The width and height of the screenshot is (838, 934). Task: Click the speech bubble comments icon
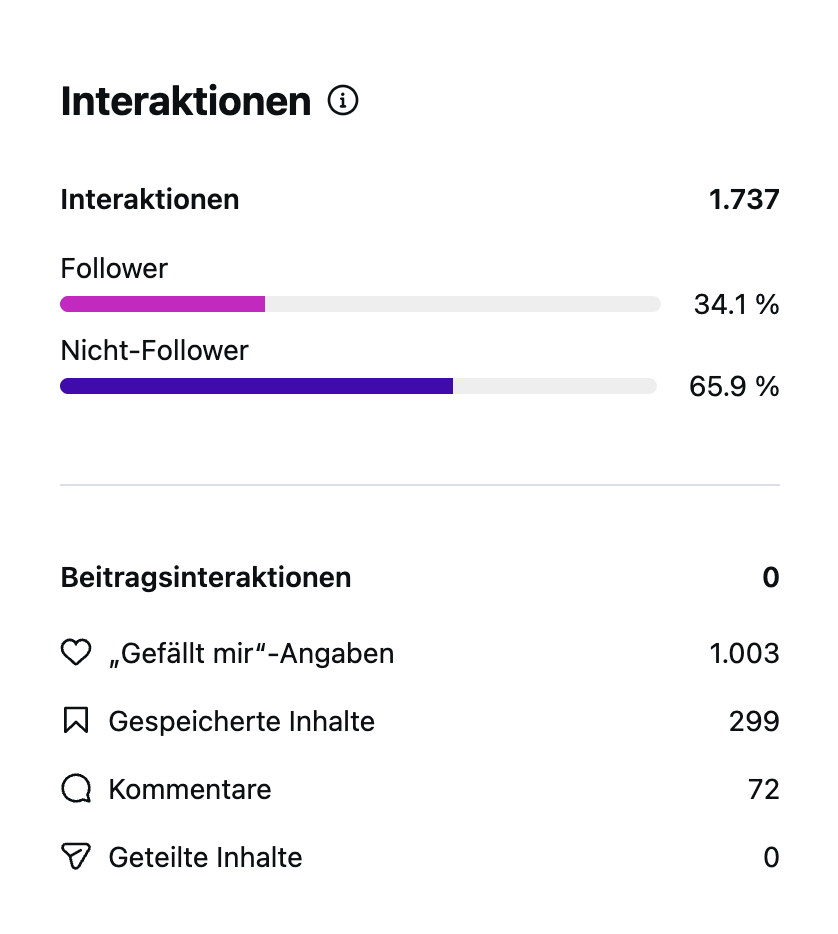click(76, 789)
